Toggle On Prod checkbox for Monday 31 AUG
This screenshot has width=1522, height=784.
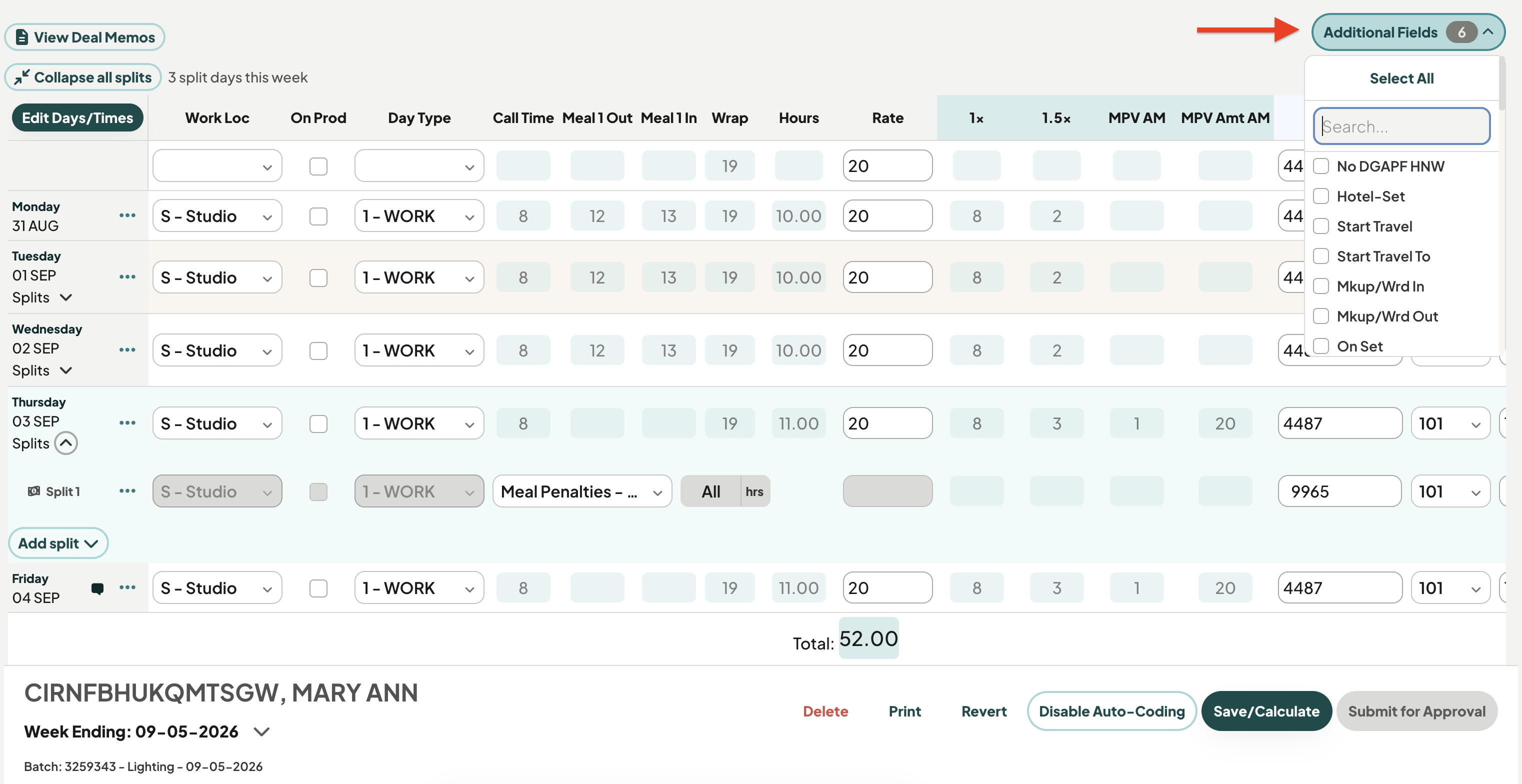point(318,216)
